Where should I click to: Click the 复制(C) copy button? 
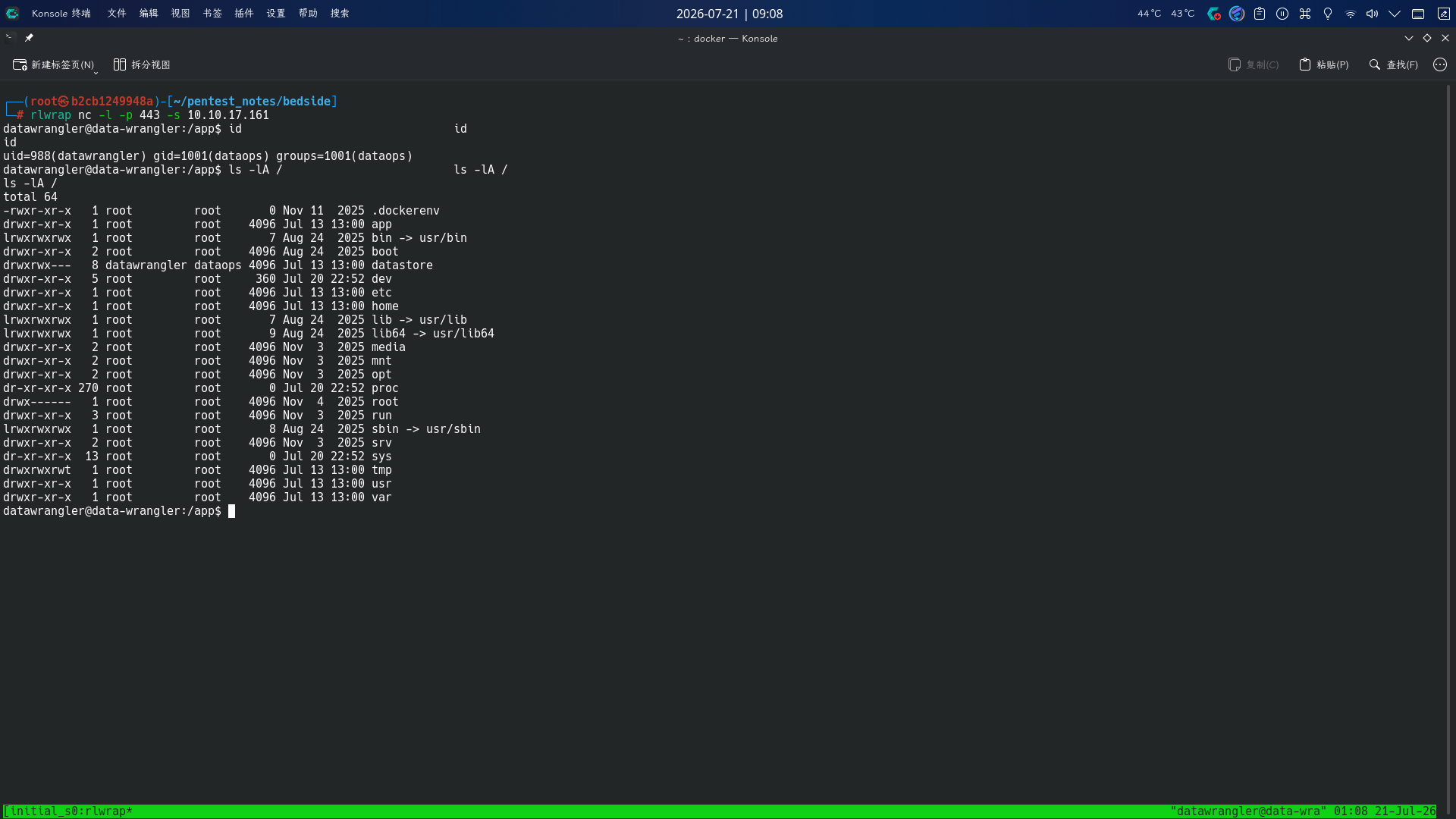pos(1254,65)
